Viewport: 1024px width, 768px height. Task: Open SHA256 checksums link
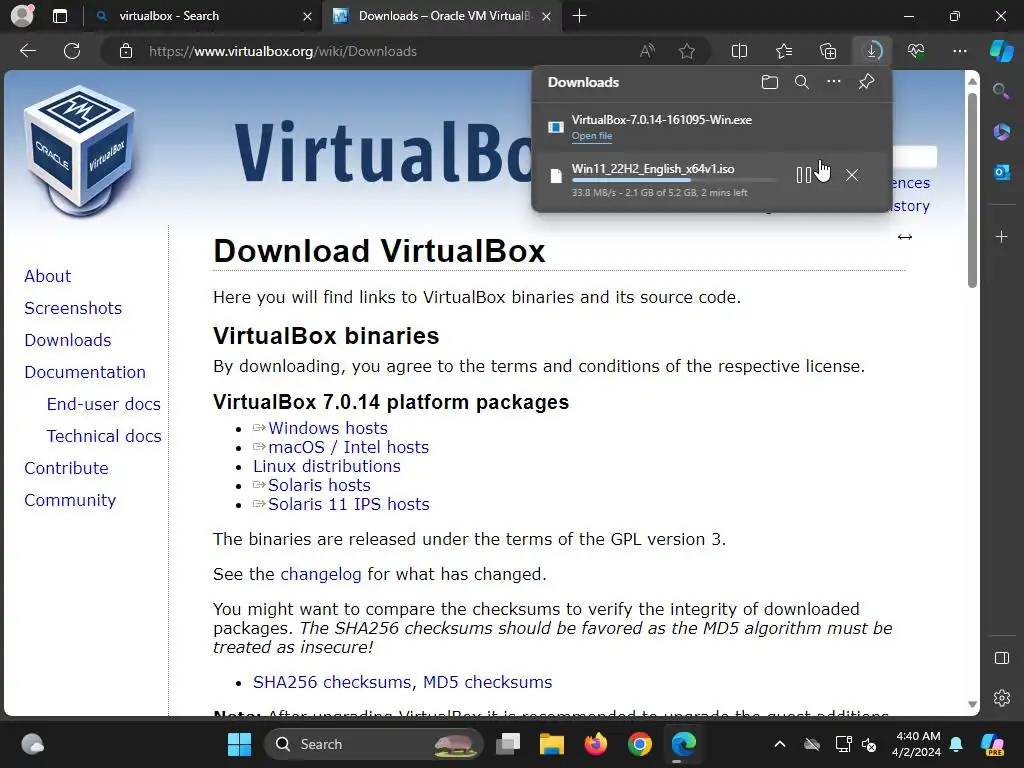pyautogui.click(x=332, y=682)
